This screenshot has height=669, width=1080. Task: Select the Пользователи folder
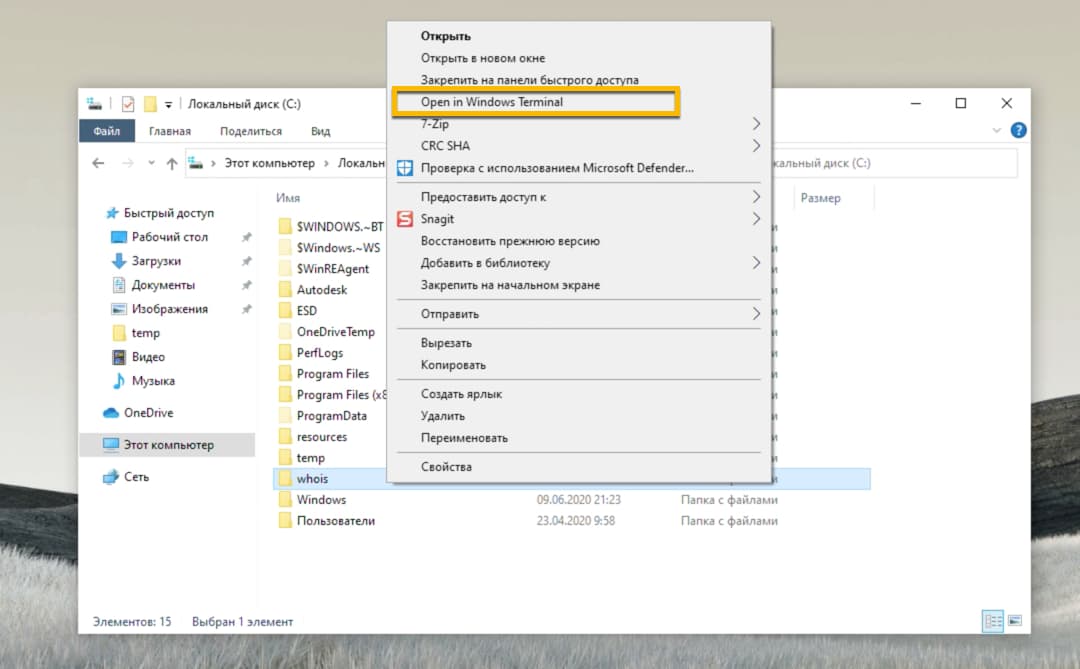tap(328, 521)
